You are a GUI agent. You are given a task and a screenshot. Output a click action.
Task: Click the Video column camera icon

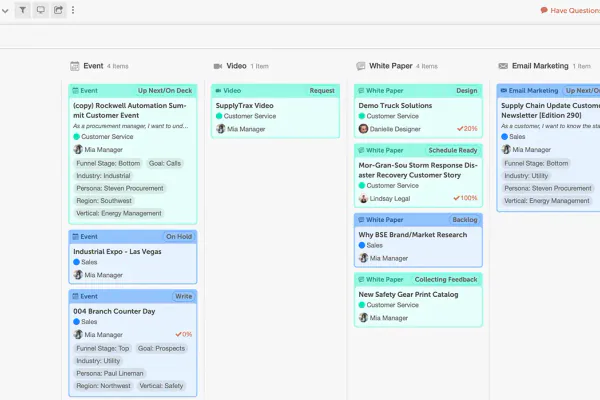[x=218, y=66]
